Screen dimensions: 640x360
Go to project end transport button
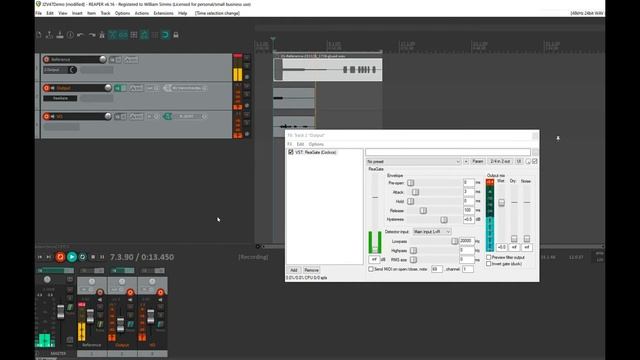[x=49, y=257]
